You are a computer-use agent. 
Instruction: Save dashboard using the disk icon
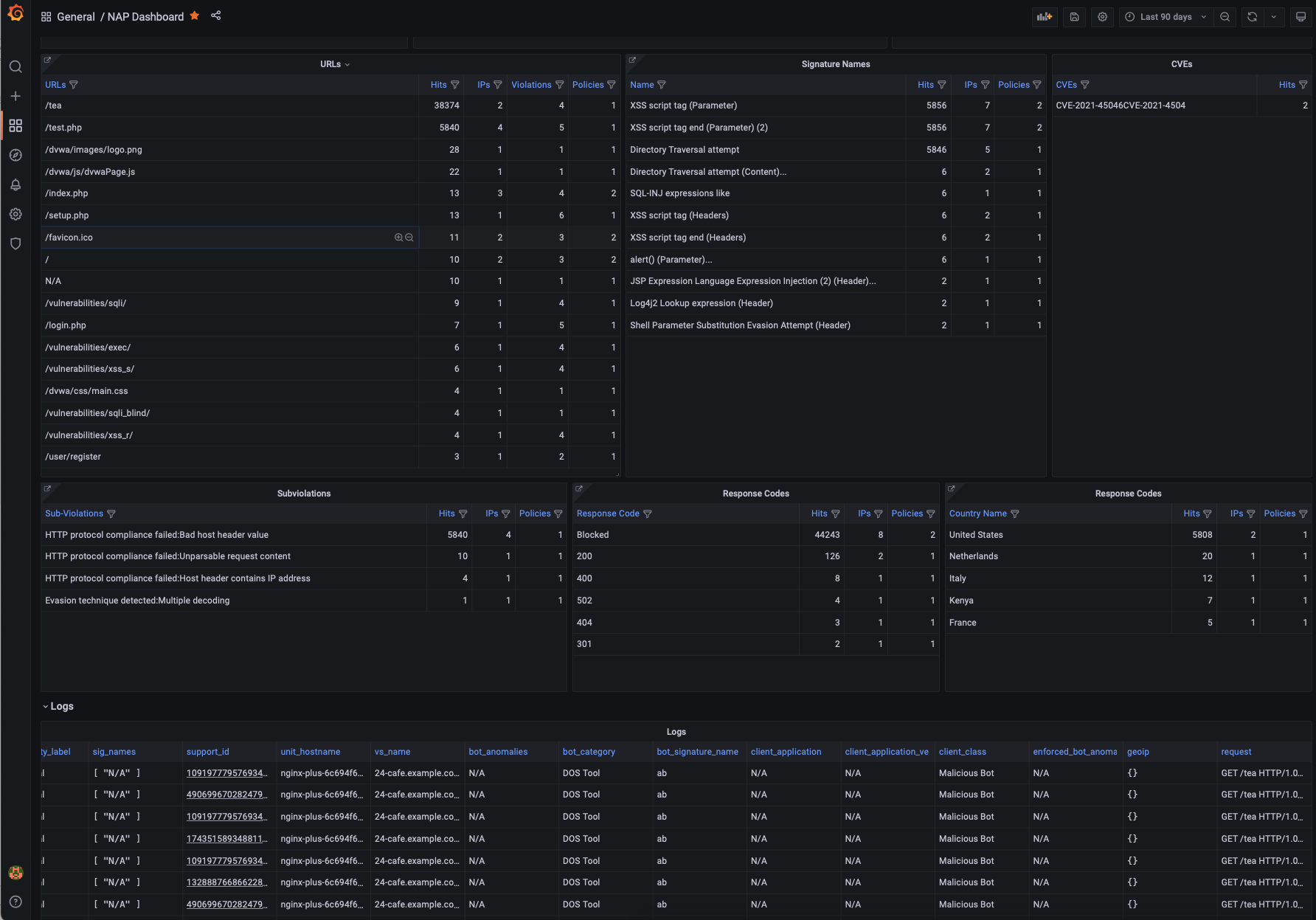coord(1075,17)
